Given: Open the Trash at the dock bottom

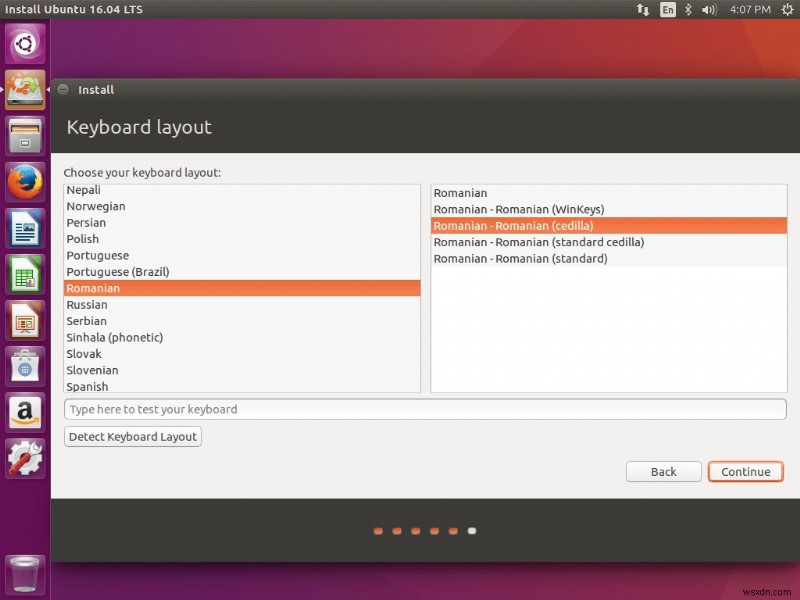Looking at the screenshot, I should tap(24, 573).
